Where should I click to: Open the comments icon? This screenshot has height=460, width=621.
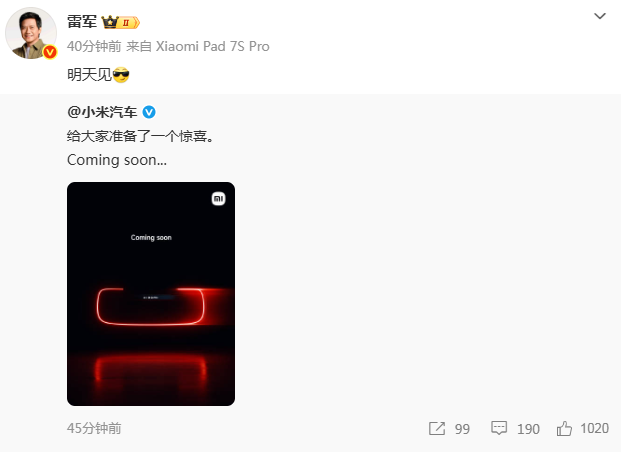pos(499,428)
